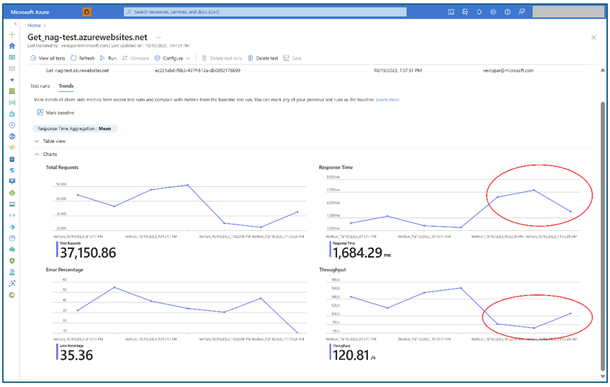610x387 pixels.
Task: Open the Learn more link
Action: [387, 100]
